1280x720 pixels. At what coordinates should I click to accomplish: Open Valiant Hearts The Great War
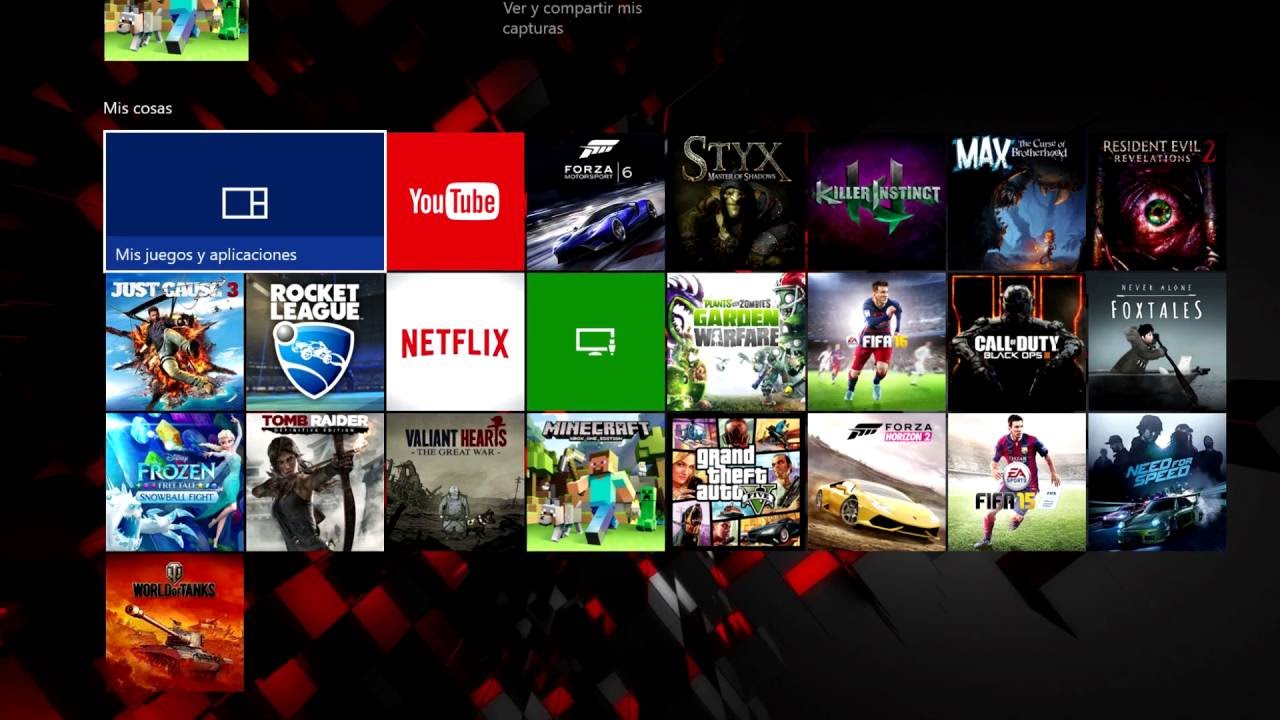[x=455, y=482]
